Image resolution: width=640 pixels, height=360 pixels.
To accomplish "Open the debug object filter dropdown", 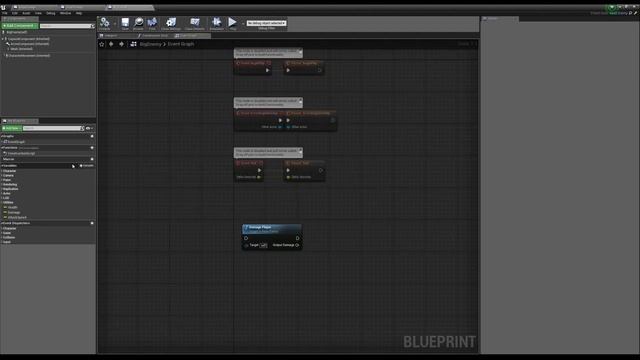I will 267,23.
